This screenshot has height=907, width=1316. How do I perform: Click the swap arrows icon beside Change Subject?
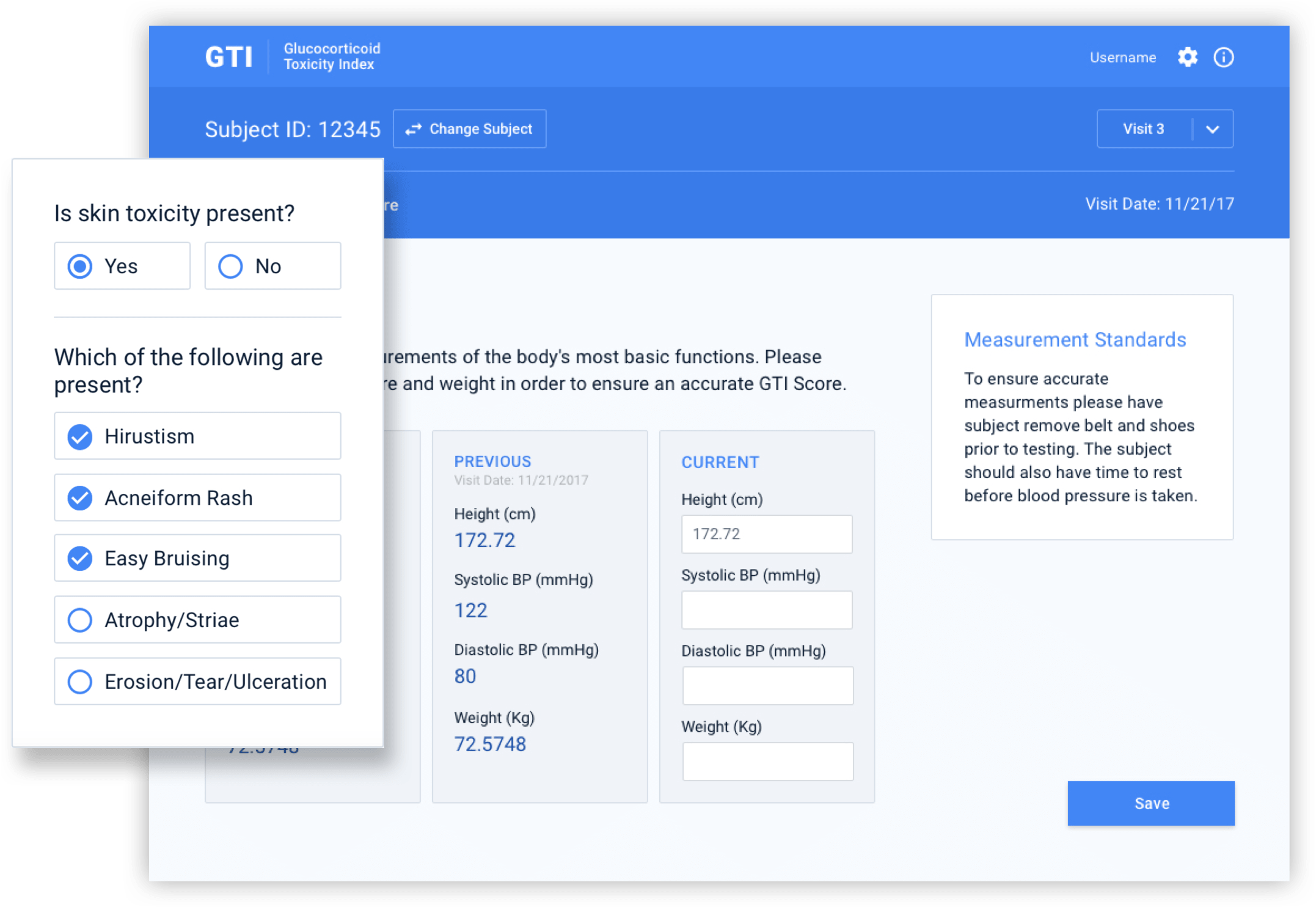click(x=414, y=129)
